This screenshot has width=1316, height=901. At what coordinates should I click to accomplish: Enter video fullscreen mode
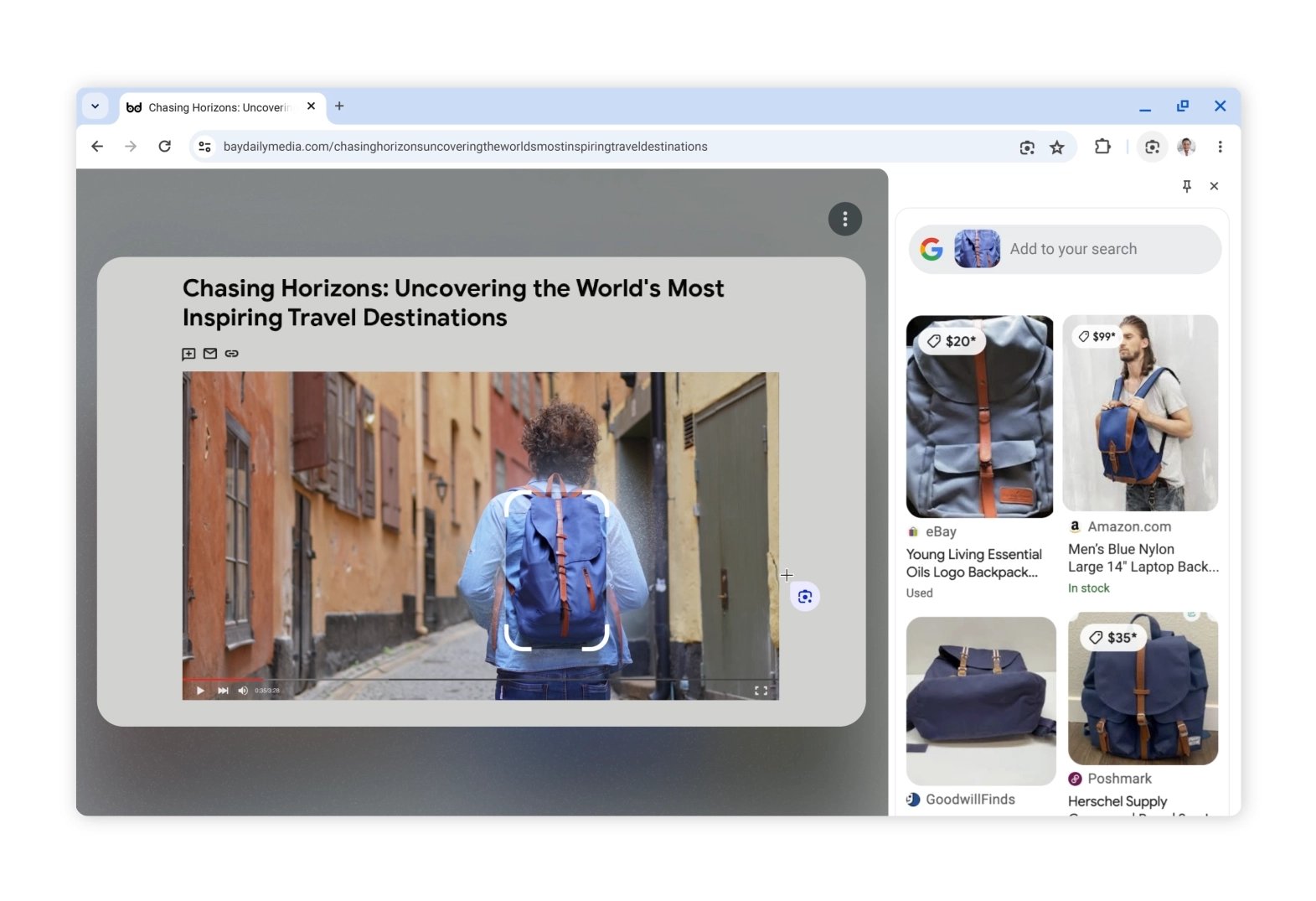click(761, 691)
